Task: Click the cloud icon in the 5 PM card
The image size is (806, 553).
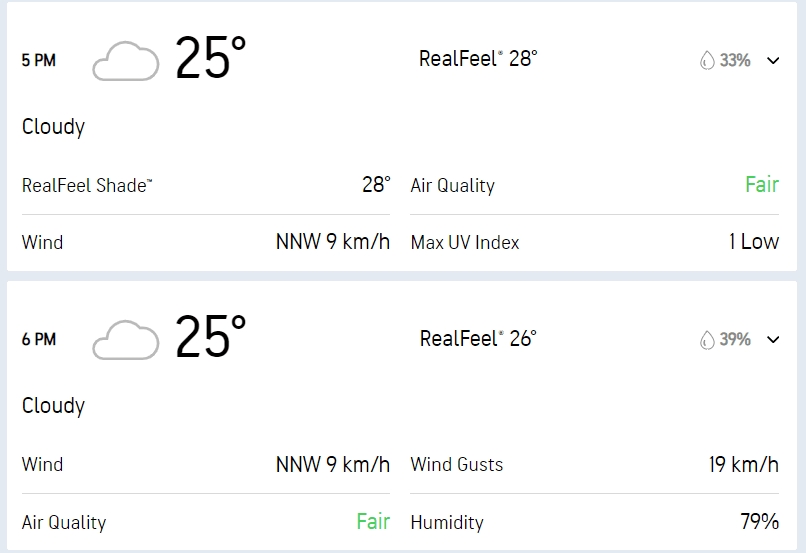Action: click(125, 61)
